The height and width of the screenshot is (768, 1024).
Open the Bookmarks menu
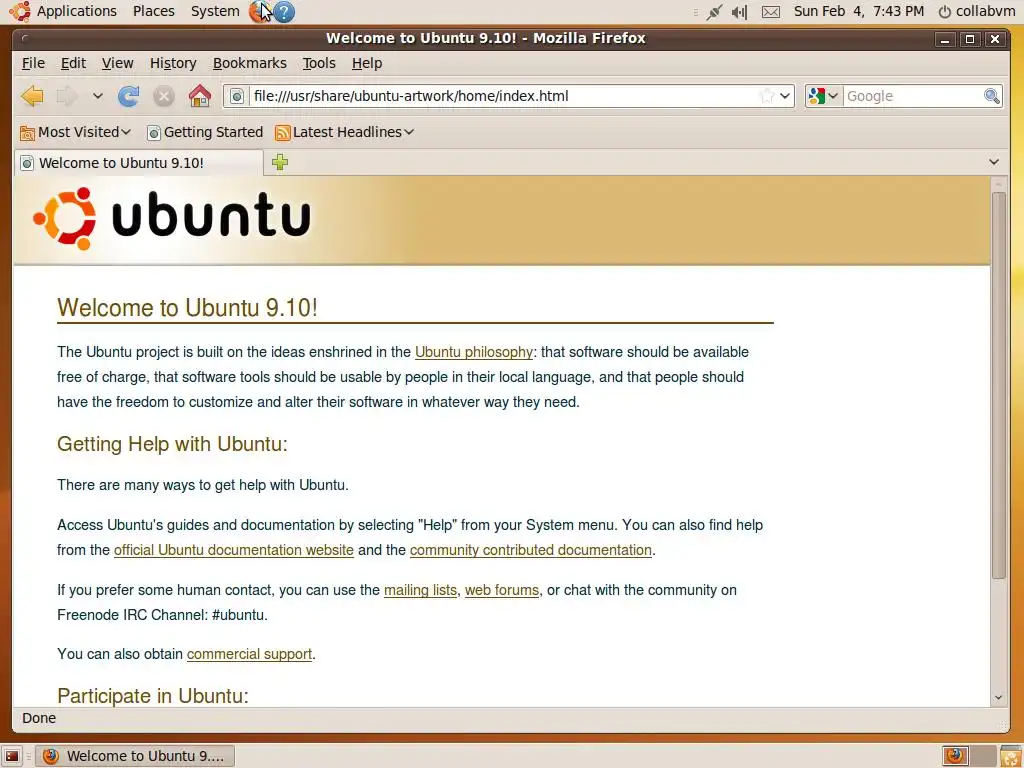tap(249, 63)
